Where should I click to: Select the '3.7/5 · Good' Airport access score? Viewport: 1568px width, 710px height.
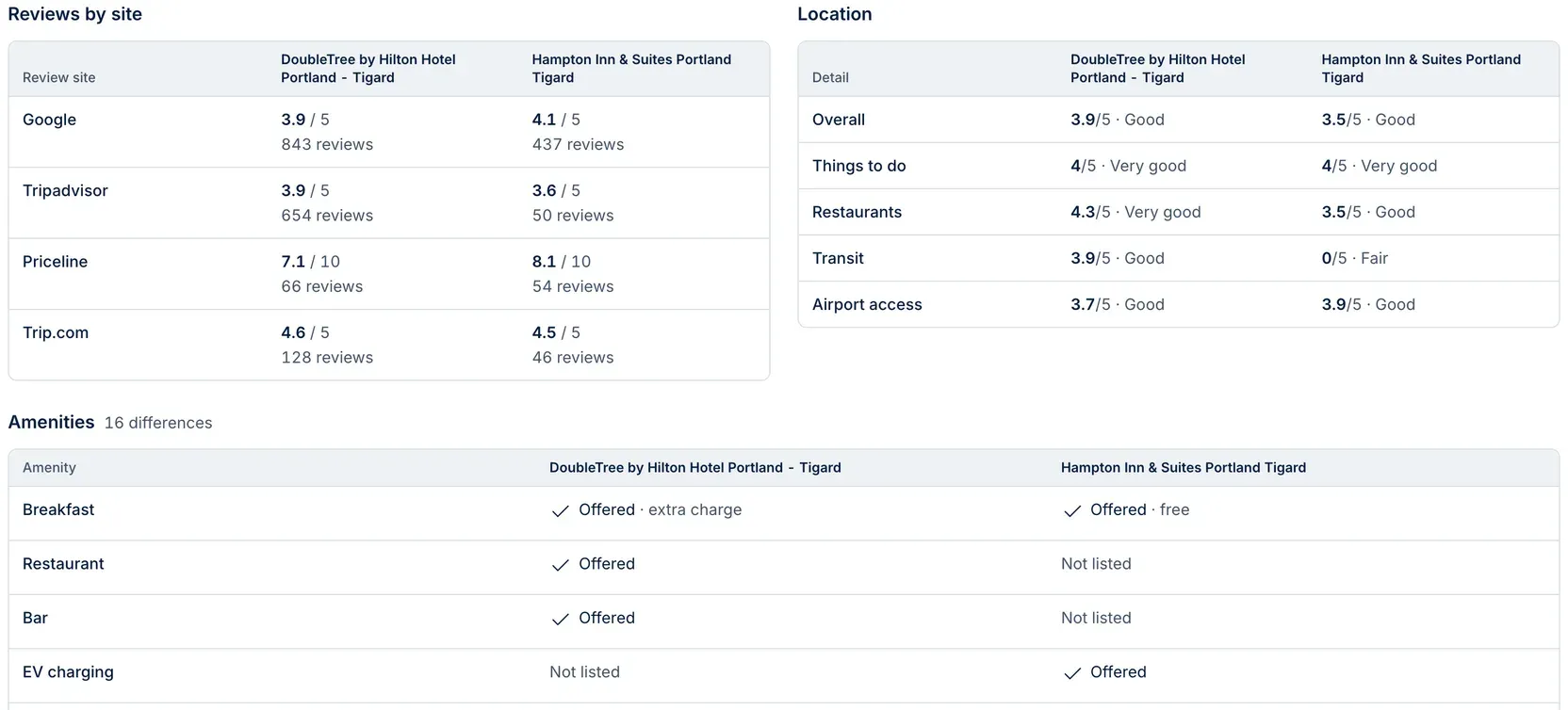click(x=1118, y=304)
